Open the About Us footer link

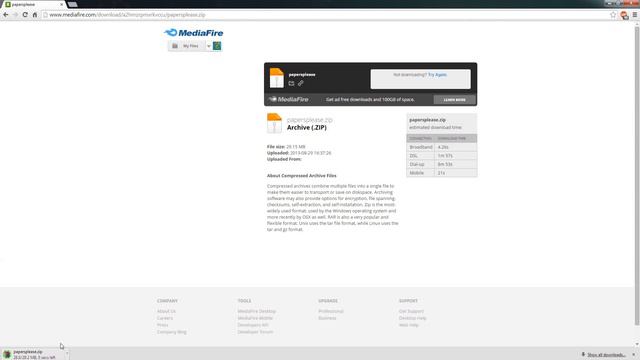pos(166,311)
